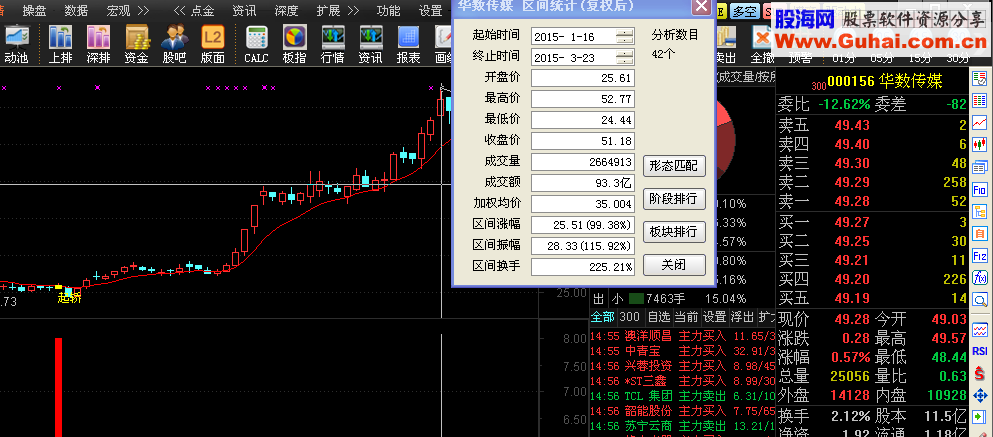This screenshot has height=437, width=993.
Task: Open the 动池 presentation-chart tool
Action: click(x=16, y=44)
